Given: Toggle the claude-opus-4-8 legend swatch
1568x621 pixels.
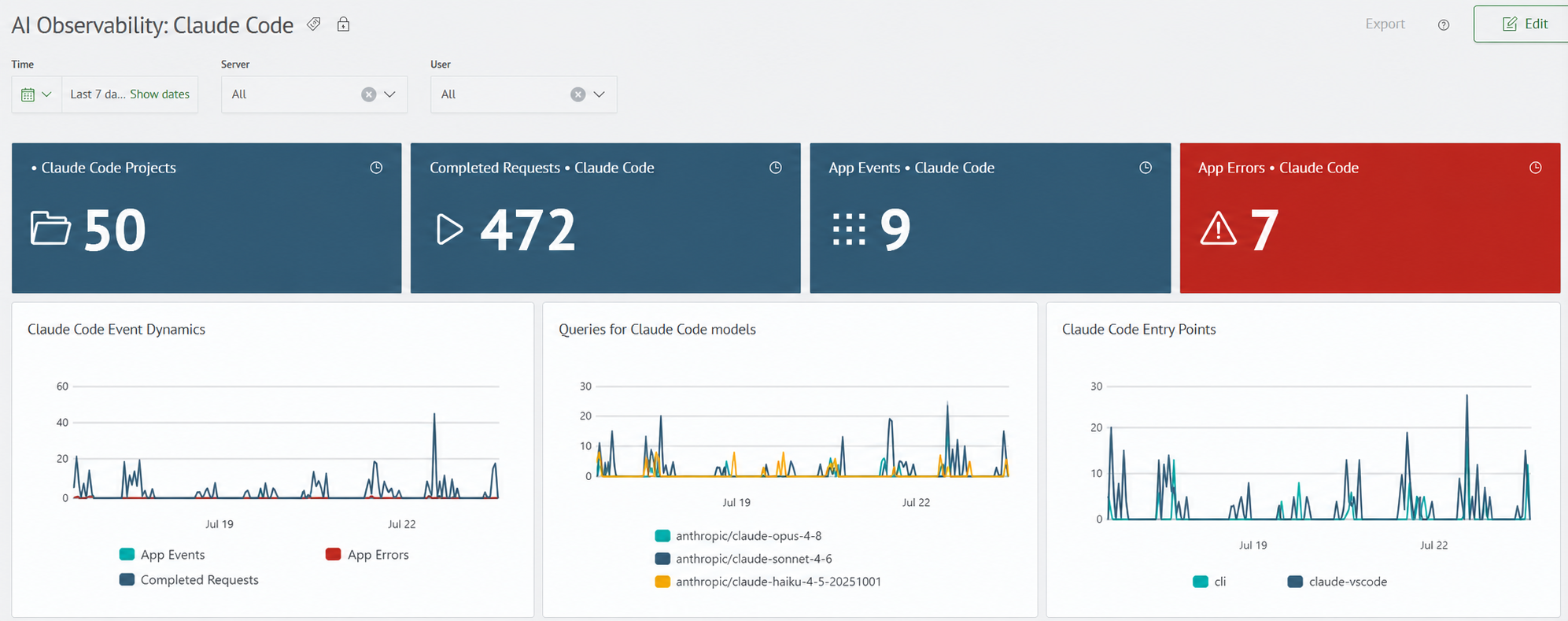Looking at the screenshot, I should coord(662,536).
